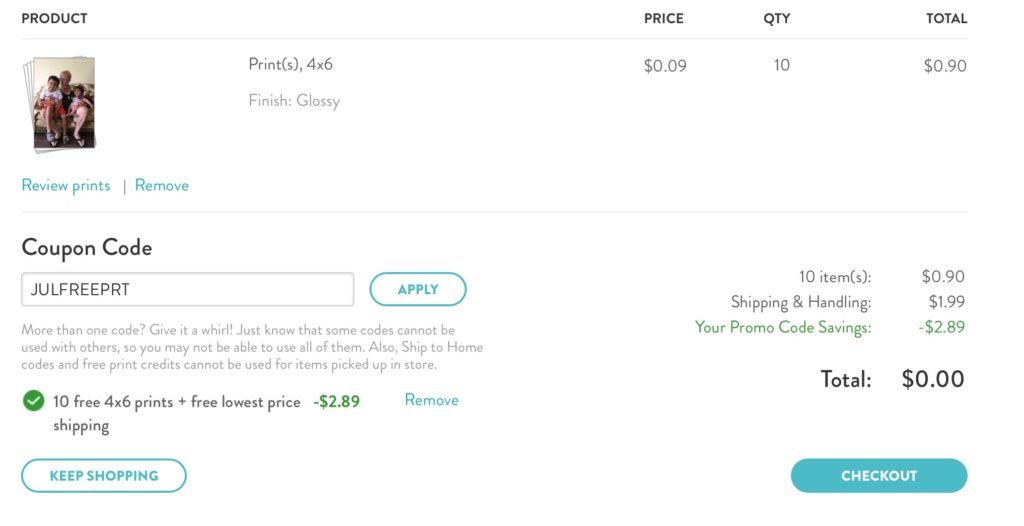
Task: Click the QTY column header
Action: [x=776, y=19]
